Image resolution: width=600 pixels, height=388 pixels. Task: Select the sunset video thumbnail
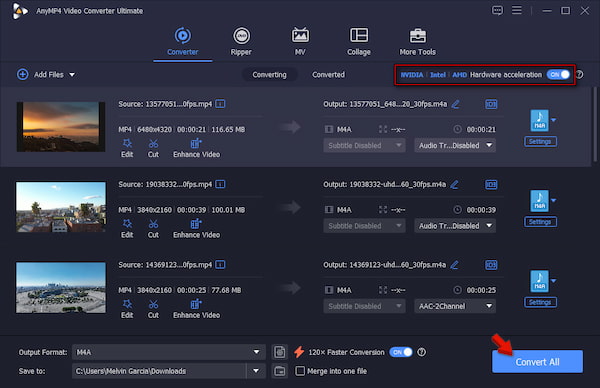(x=61, y=127)
